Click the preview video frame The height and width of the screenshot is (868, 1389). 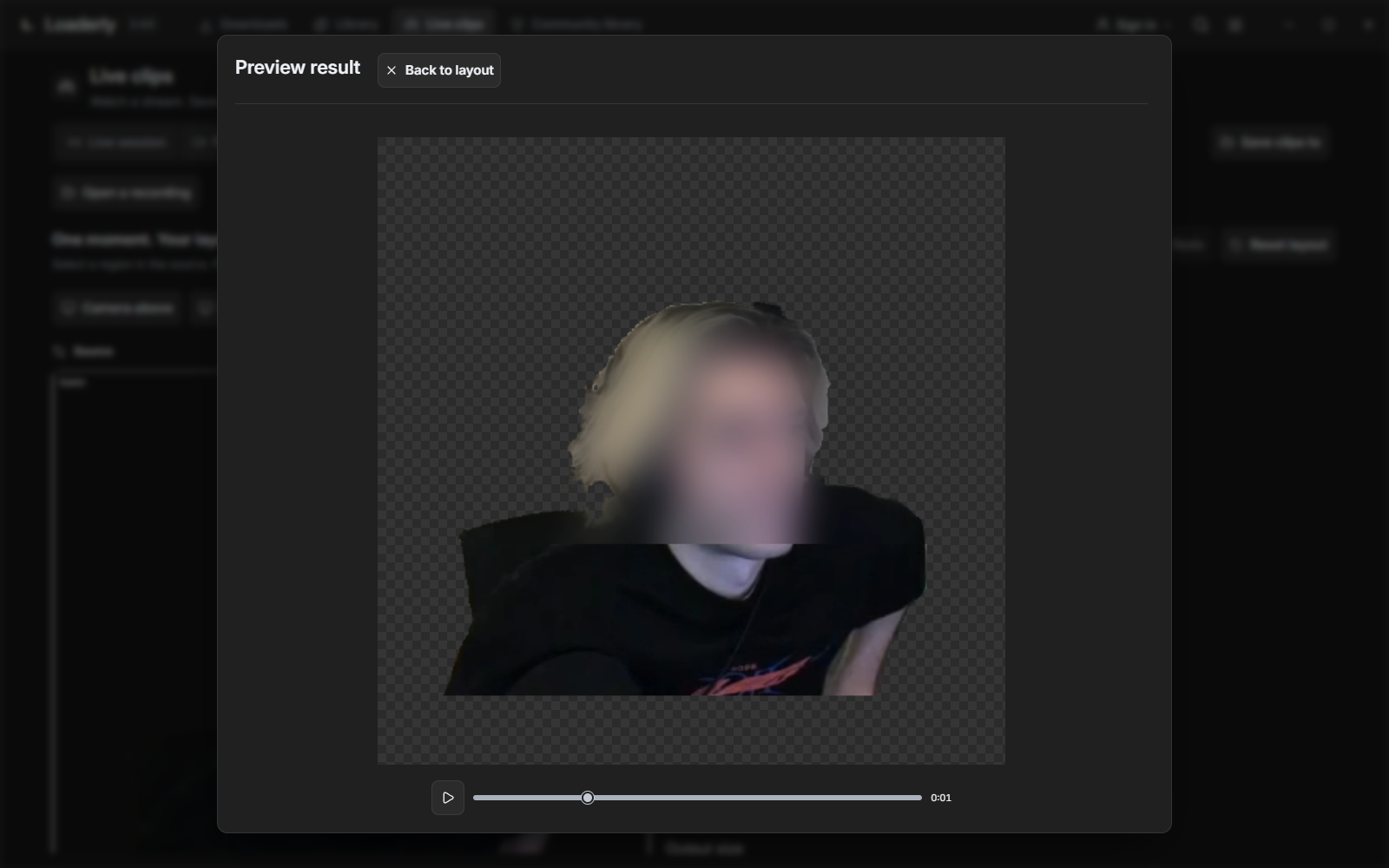691,450
